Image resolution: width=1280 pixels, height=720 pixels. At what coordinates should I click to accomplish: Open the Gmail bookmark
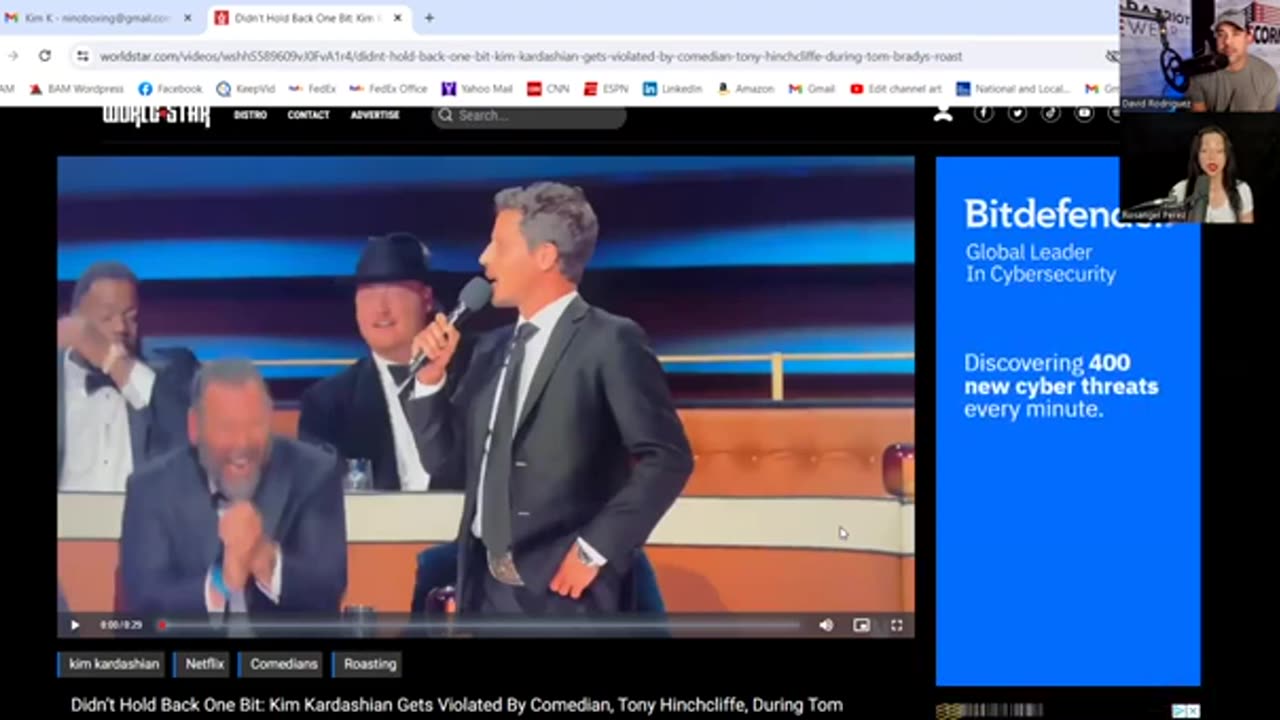click(x=812, y=89)
